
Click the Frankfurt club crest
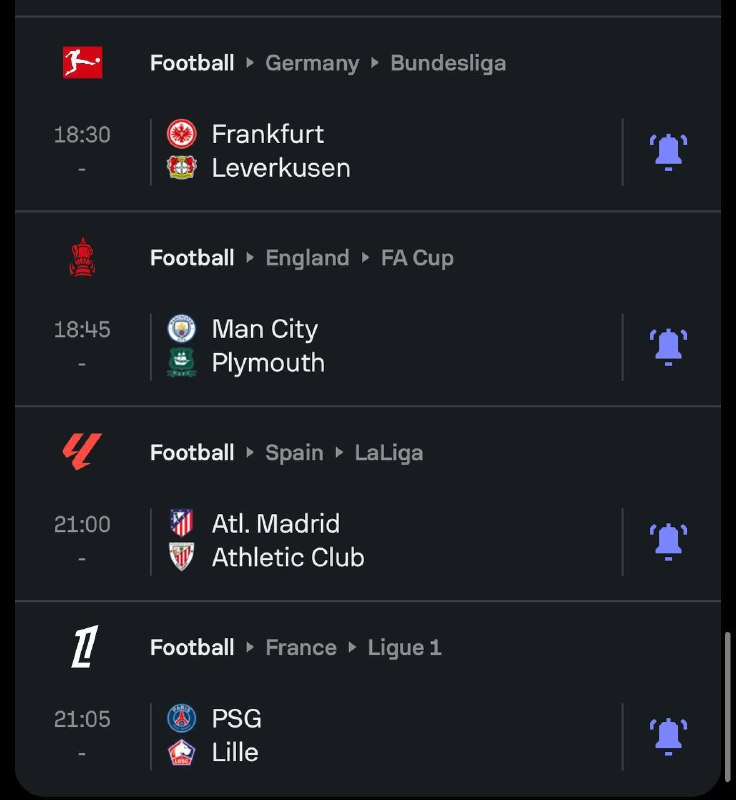tap(182, 134)
